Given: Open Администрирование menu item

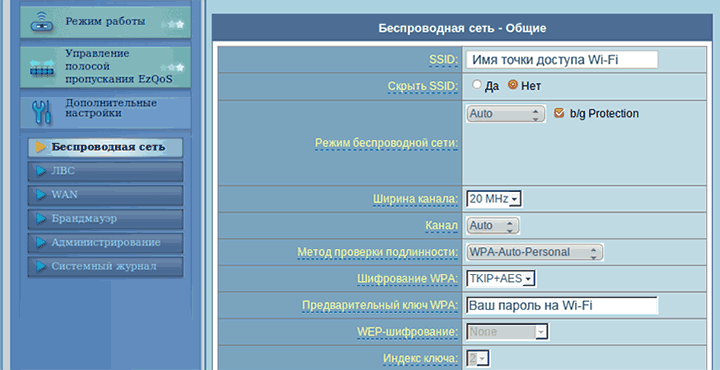Looking at the screenshot, I should (x=105, y=242).
